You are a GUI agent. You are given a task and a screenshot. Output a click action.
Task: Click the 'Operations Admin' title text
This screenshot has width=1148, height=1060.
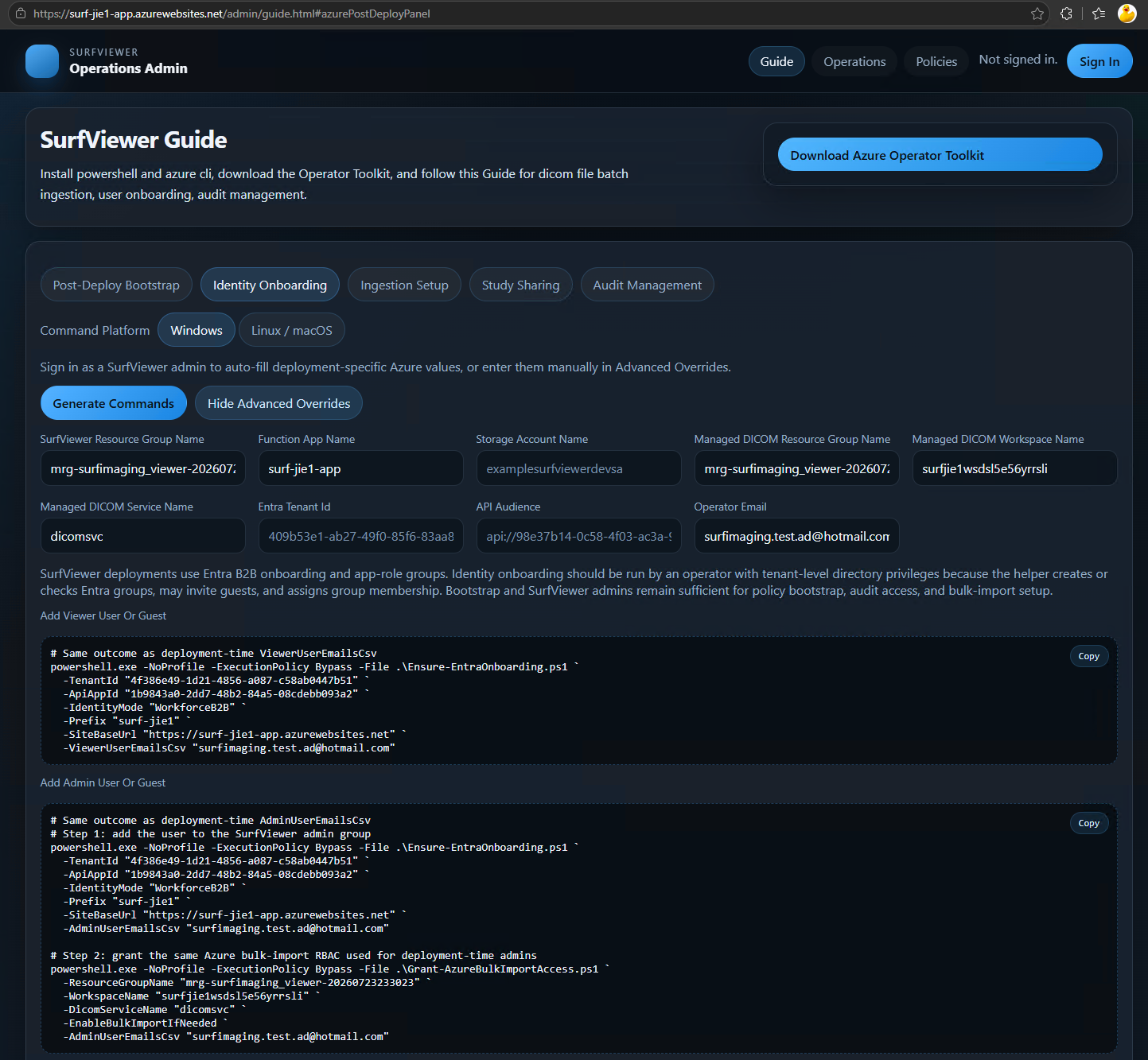(128, 68)
